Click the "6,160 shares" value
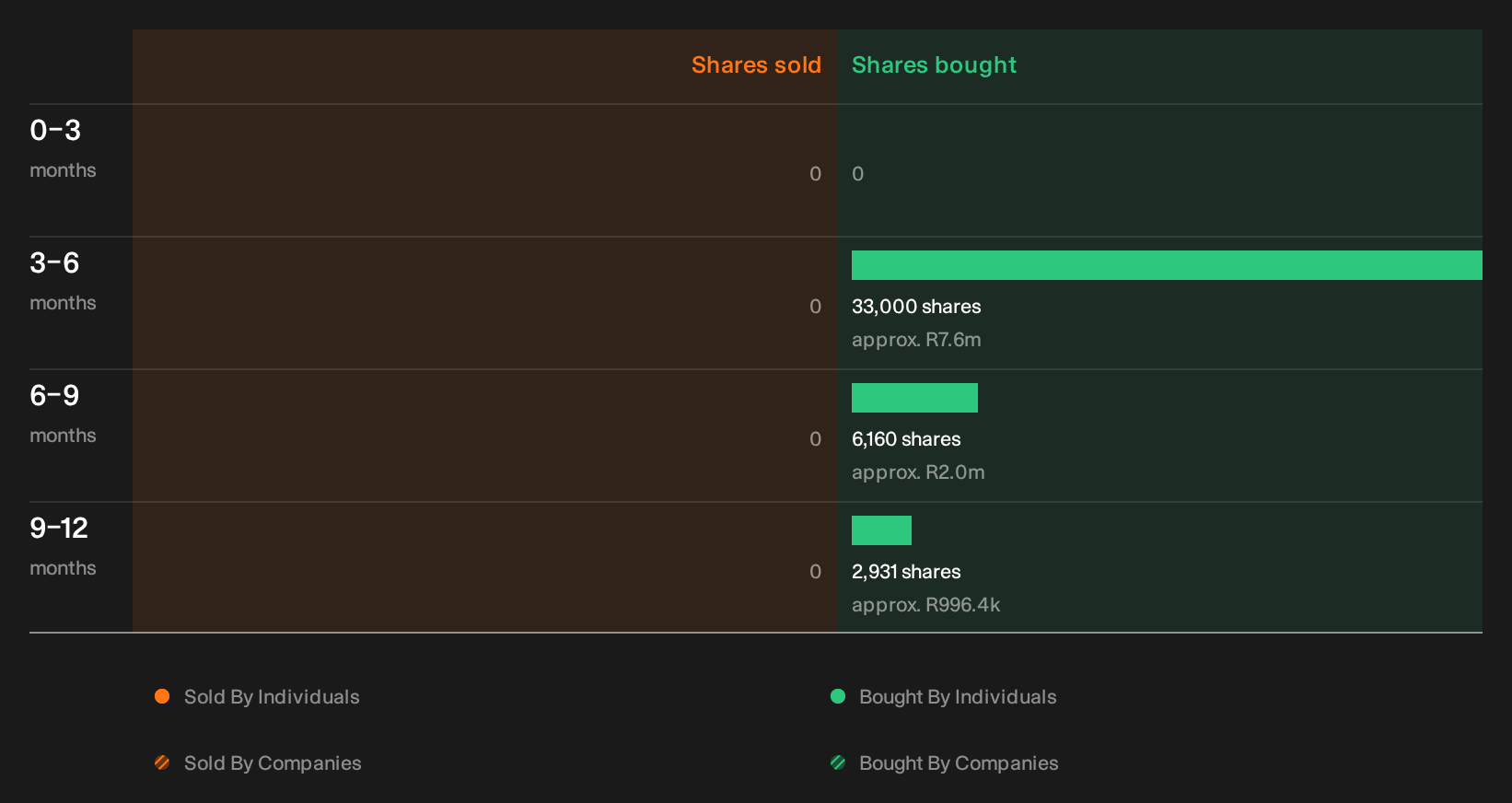 (906, 439)
